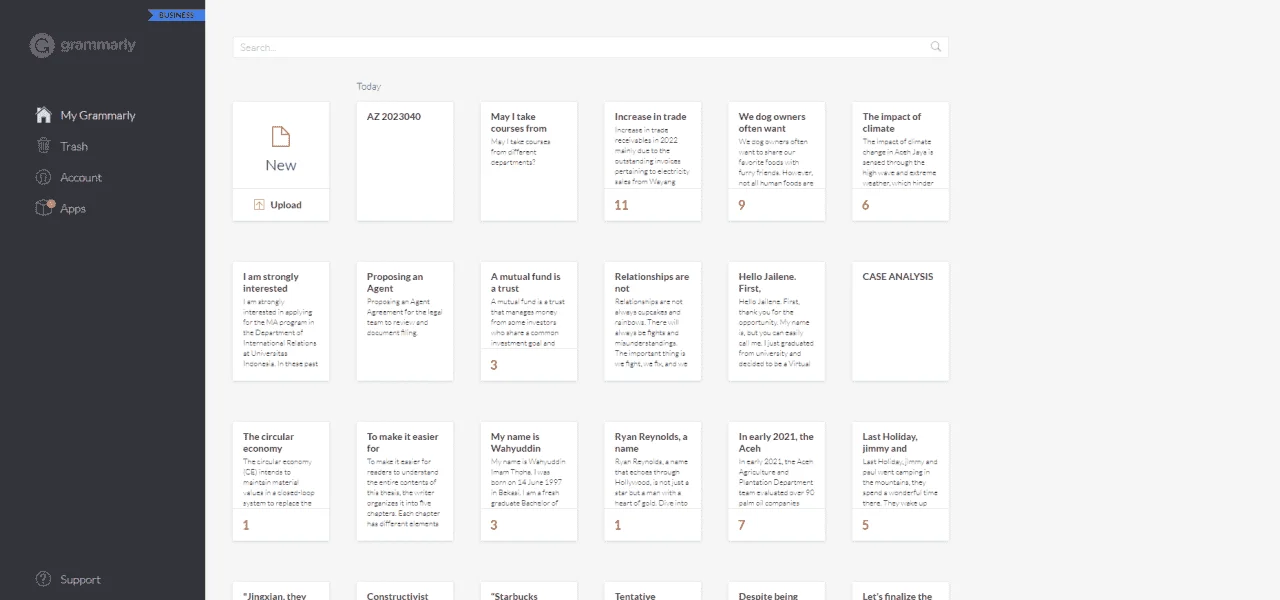Click the Account icon in sidebar
The image size is (1280, 600).
tap(43, 177)
